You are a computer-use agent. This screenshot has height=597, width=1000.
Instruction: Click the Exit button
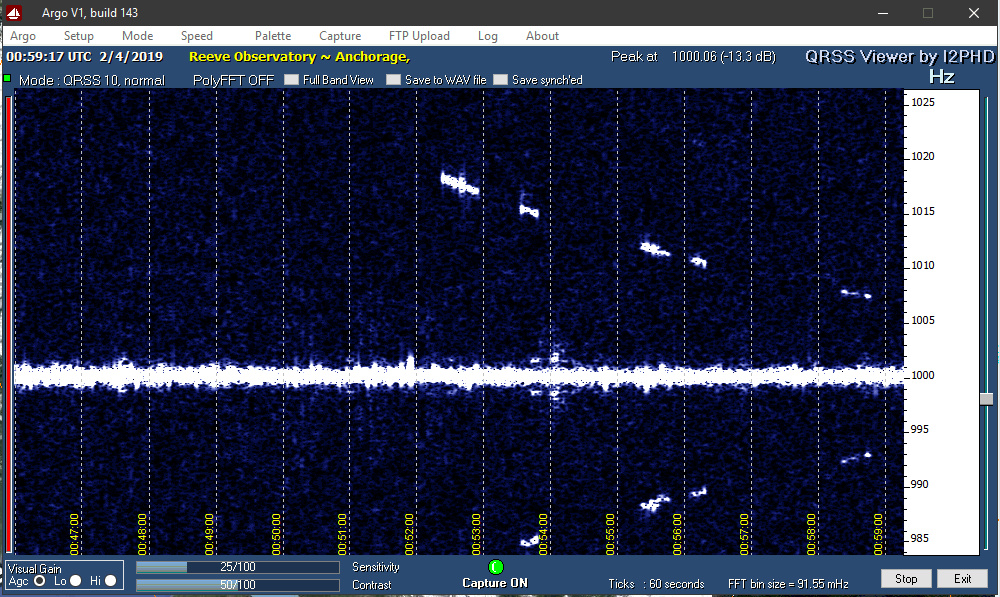(962, 579)
